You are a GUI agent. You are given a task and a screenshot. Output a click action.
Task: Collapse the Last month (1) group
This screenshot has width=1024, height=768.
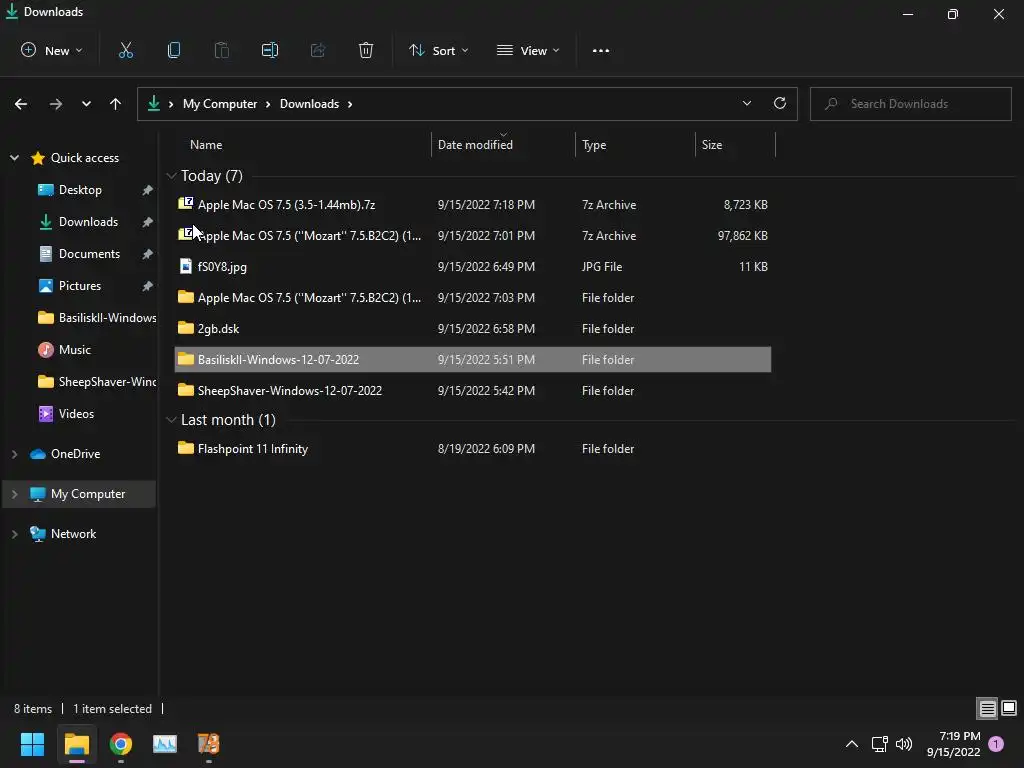172,419
